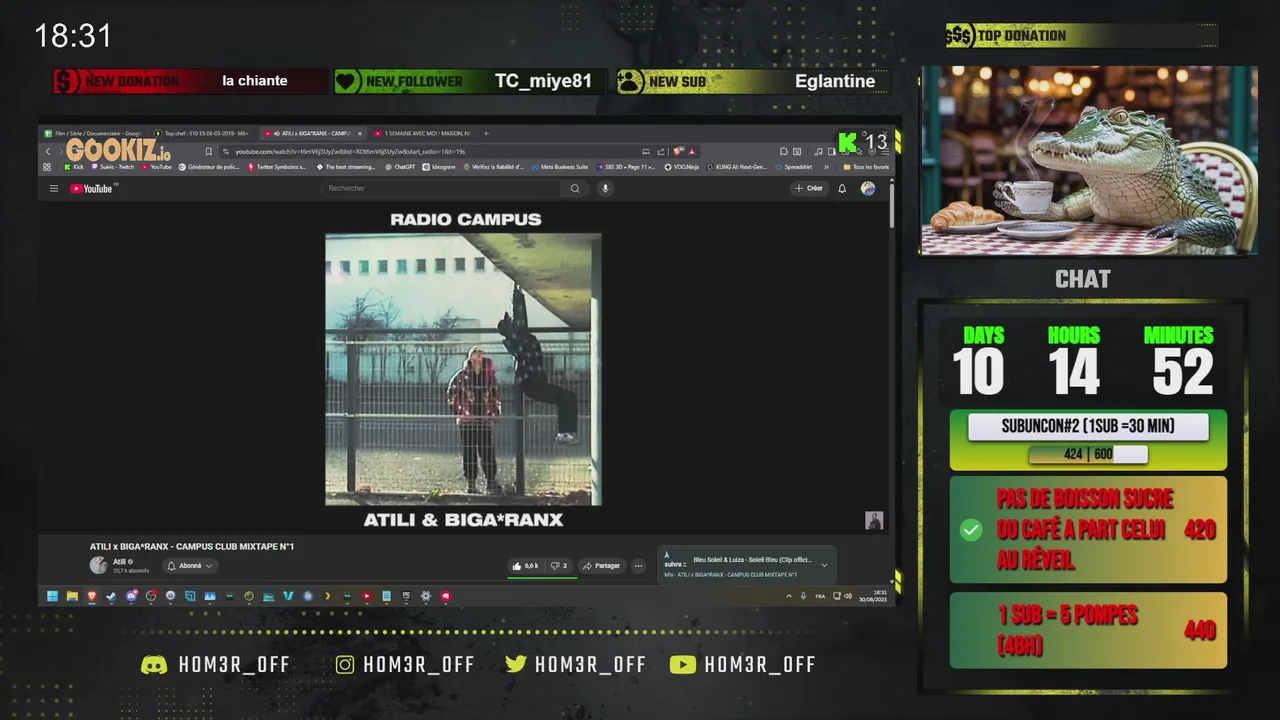1280x720 pixels.
Task: Expand the Abonné subscription dropdown
Action: pos(190,566)
